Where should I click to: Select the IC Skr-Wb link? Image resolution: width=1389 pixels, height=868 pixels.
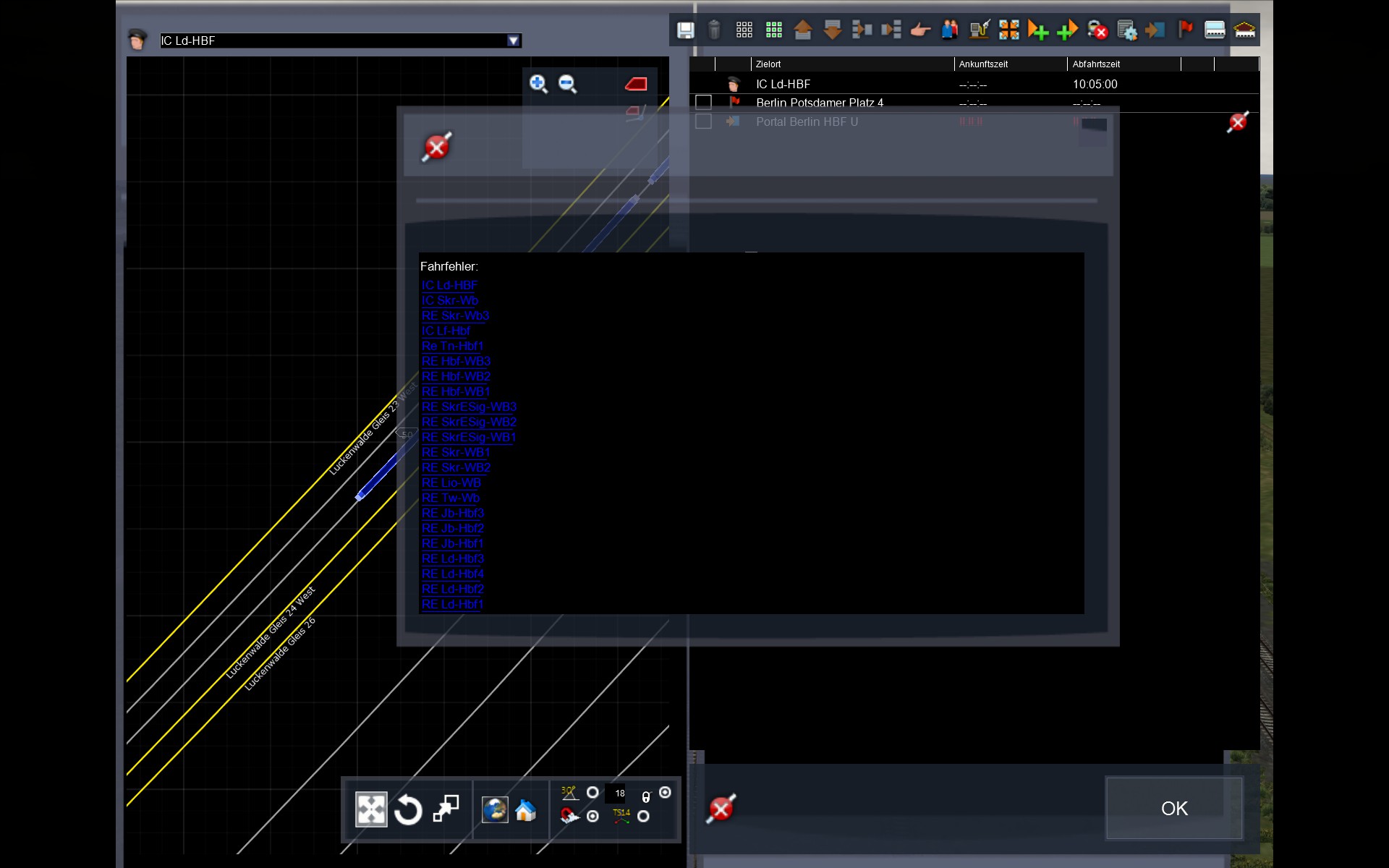tap(450, 300)
